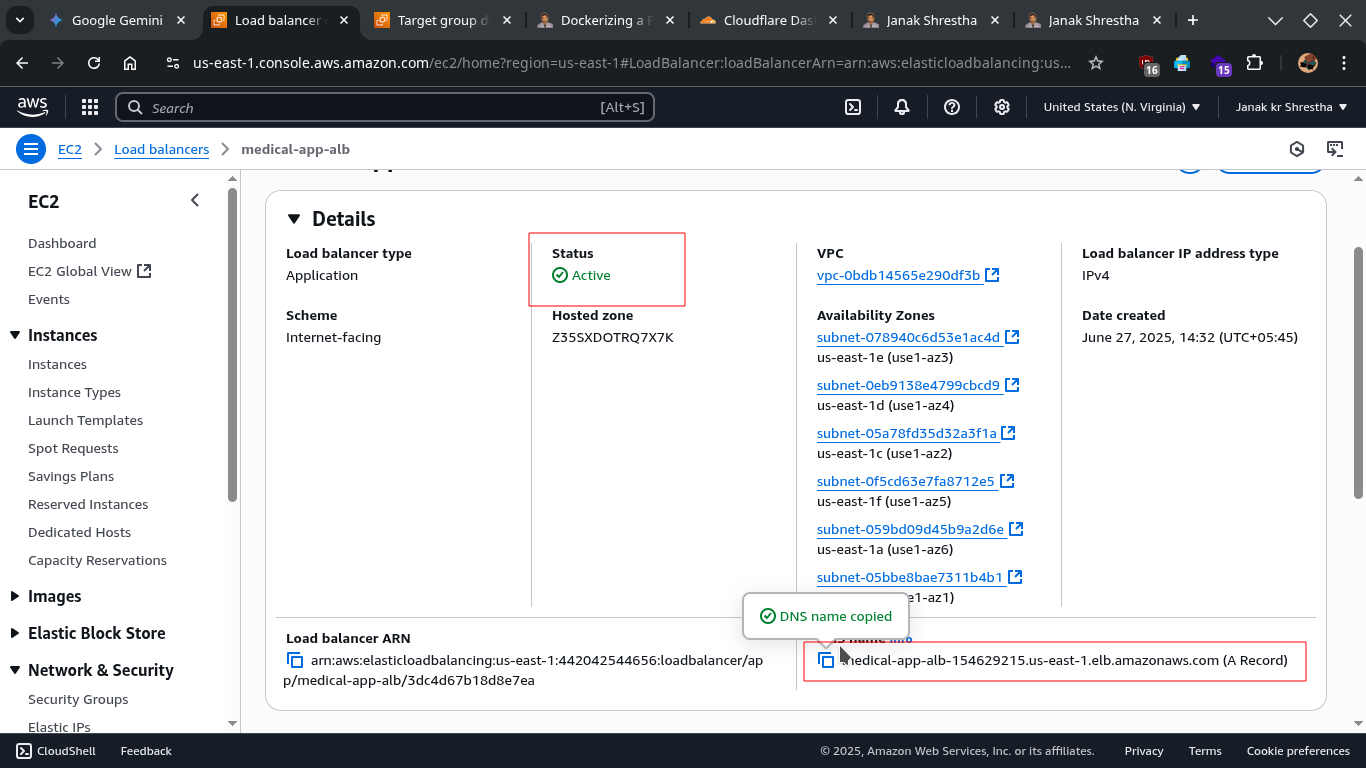Expand Elastic Block Store section

click(15, 633)
